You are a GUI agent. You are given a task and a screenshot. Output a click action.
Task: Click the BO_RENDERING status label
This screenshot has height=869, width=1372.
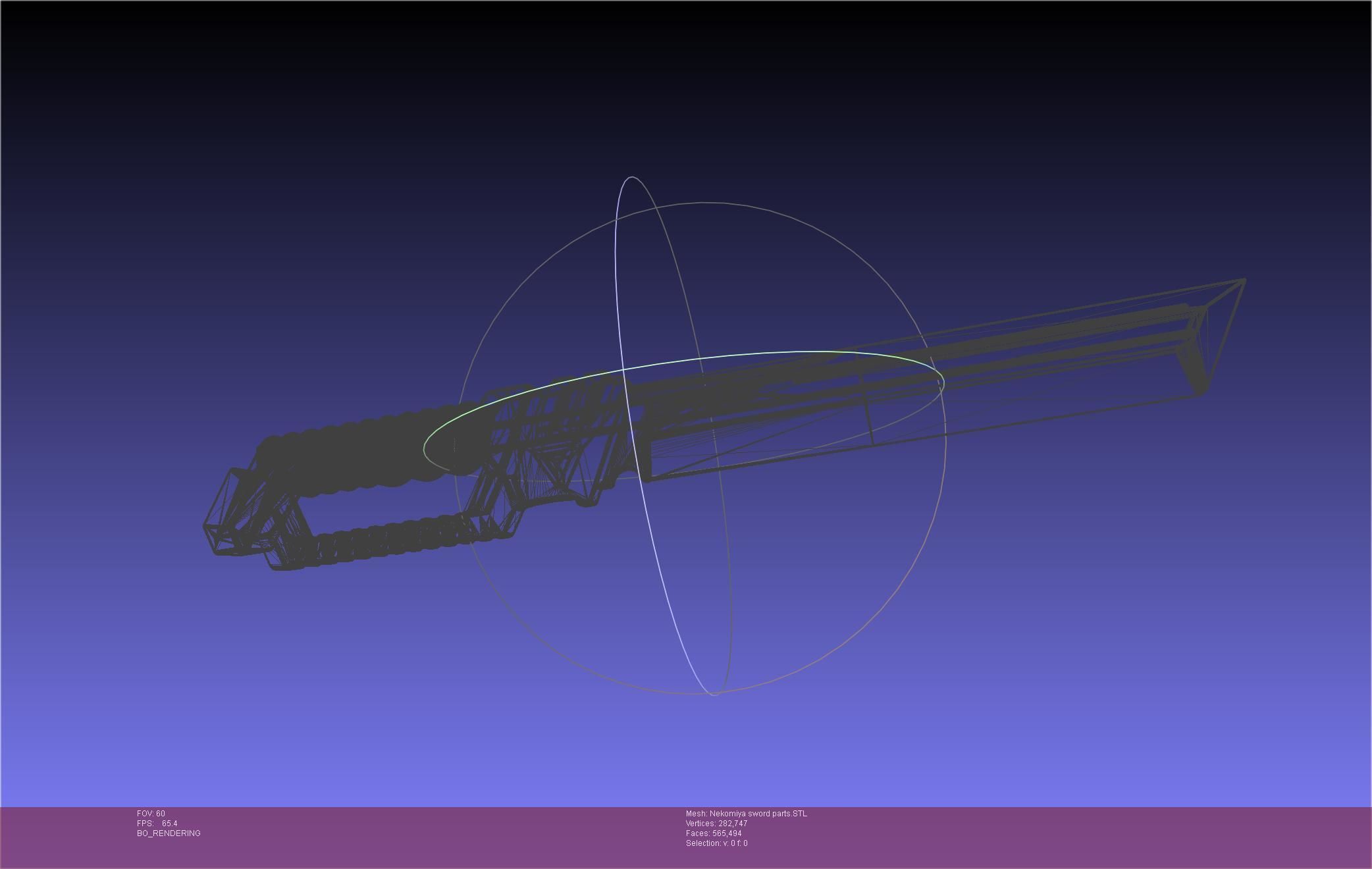[169, 833]
